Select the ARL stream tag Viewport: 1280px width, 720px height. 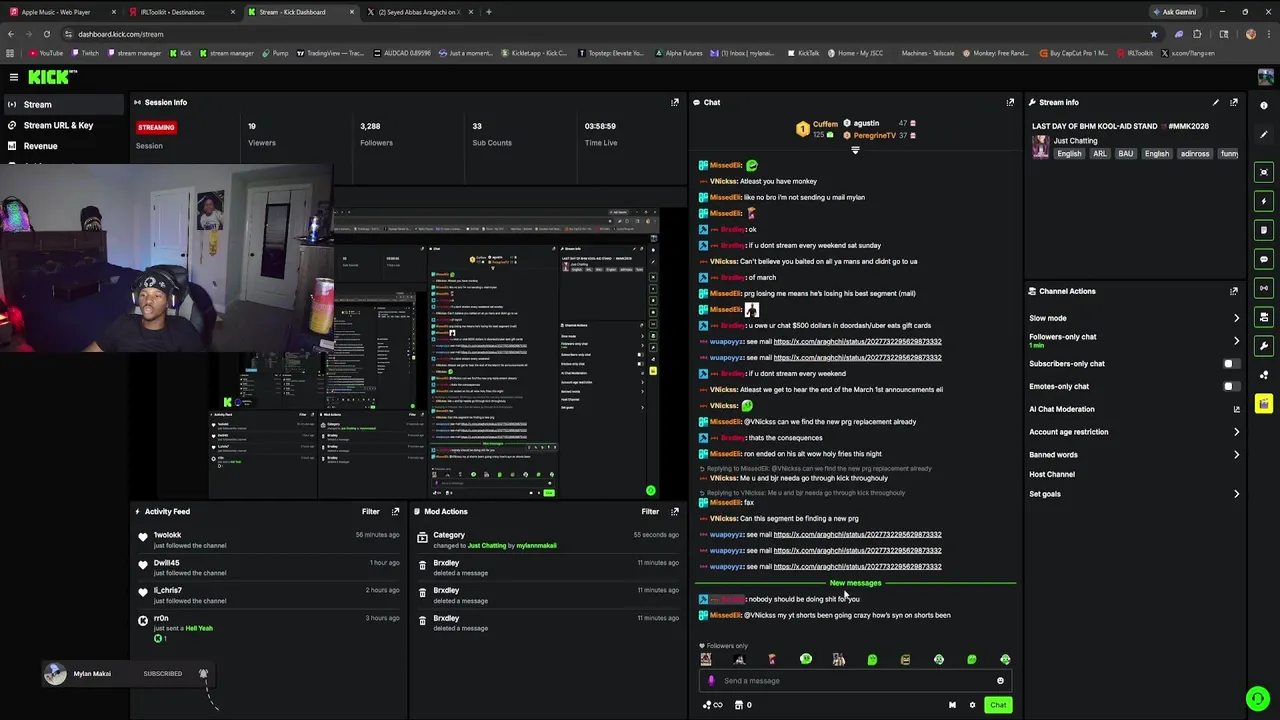1100,154
